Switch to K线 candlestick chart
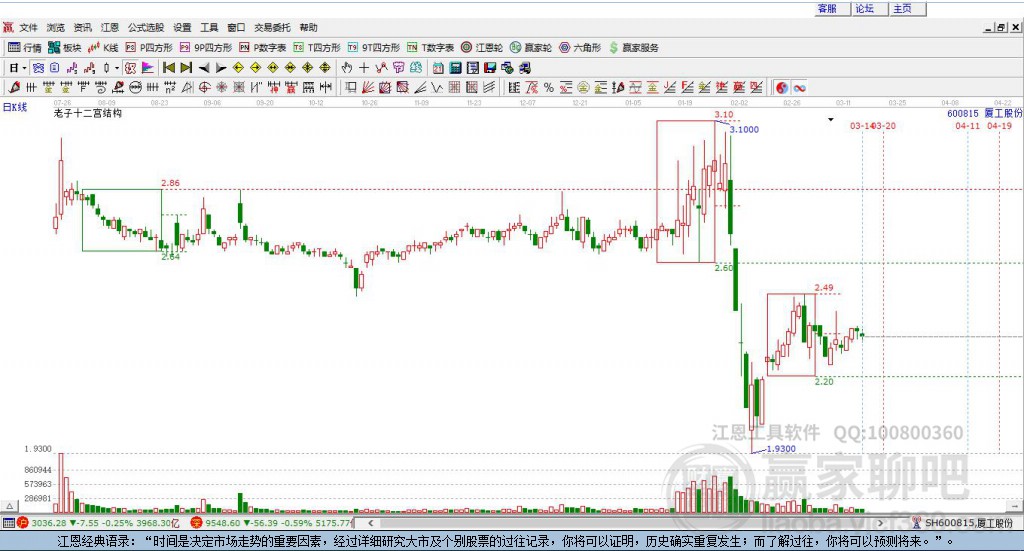Screen dimensions: 1024x551 [103, 47]
